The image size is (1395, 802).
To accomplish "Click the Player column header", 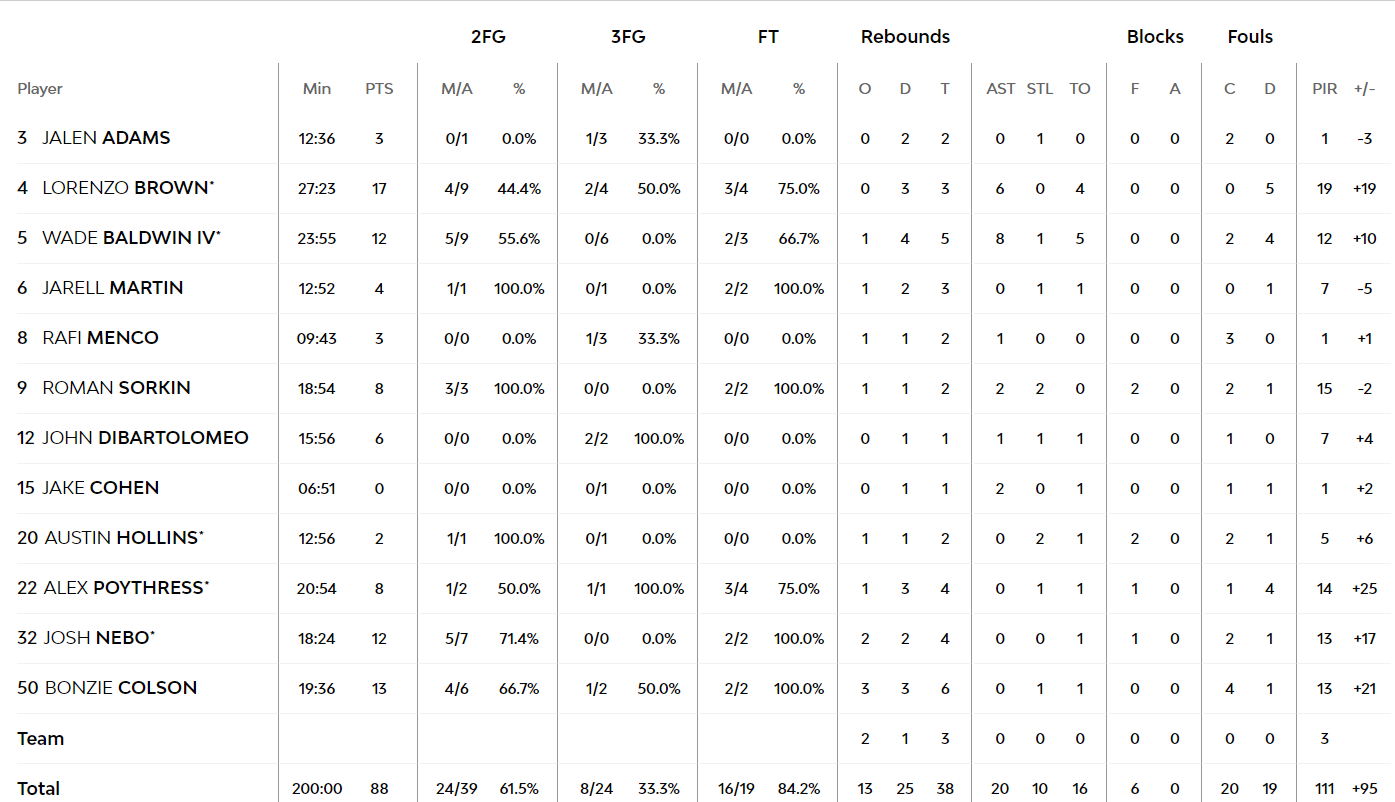I will [x=40, y=89].
